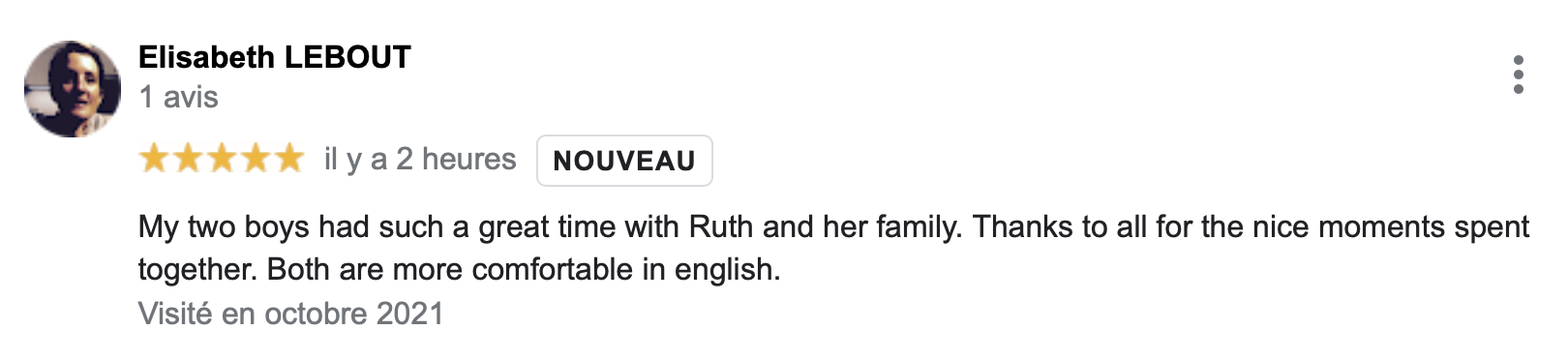Click the first gold rating star

(154, 158)
